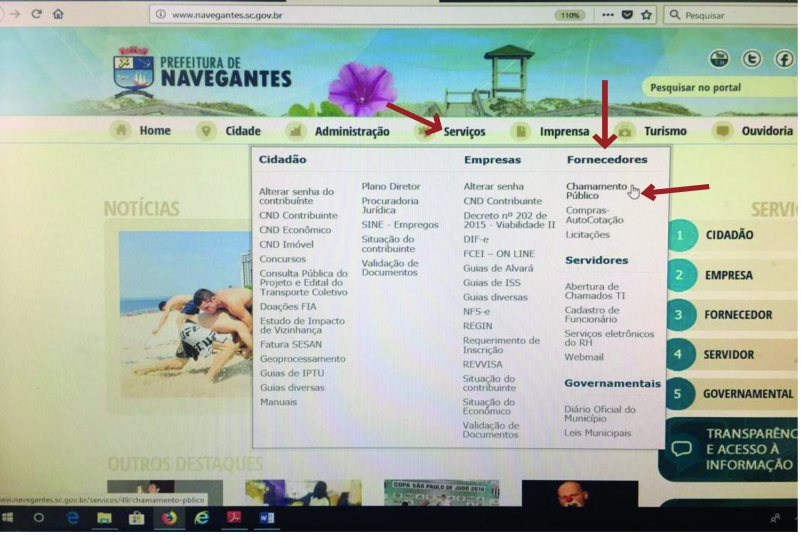Click the 110% zoom level indicator
This screenshot has width=801, height=535.
click(570, 15)
